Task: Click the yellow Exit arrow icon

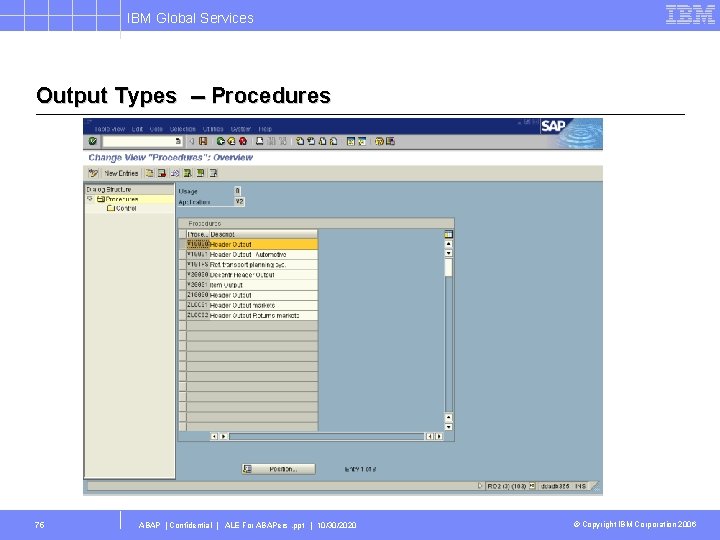Action: pos(231,141)
